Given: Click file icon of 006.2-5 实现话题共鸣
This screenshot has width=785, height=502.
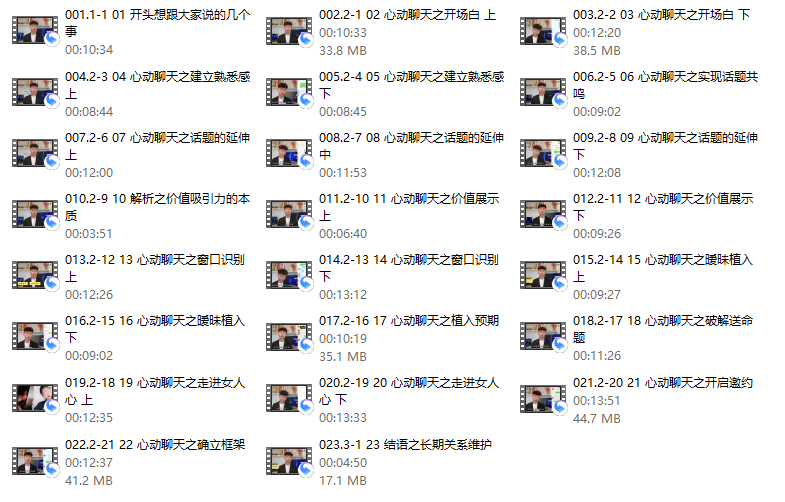Looking at the screenshot, I should [x=543, y=92].
